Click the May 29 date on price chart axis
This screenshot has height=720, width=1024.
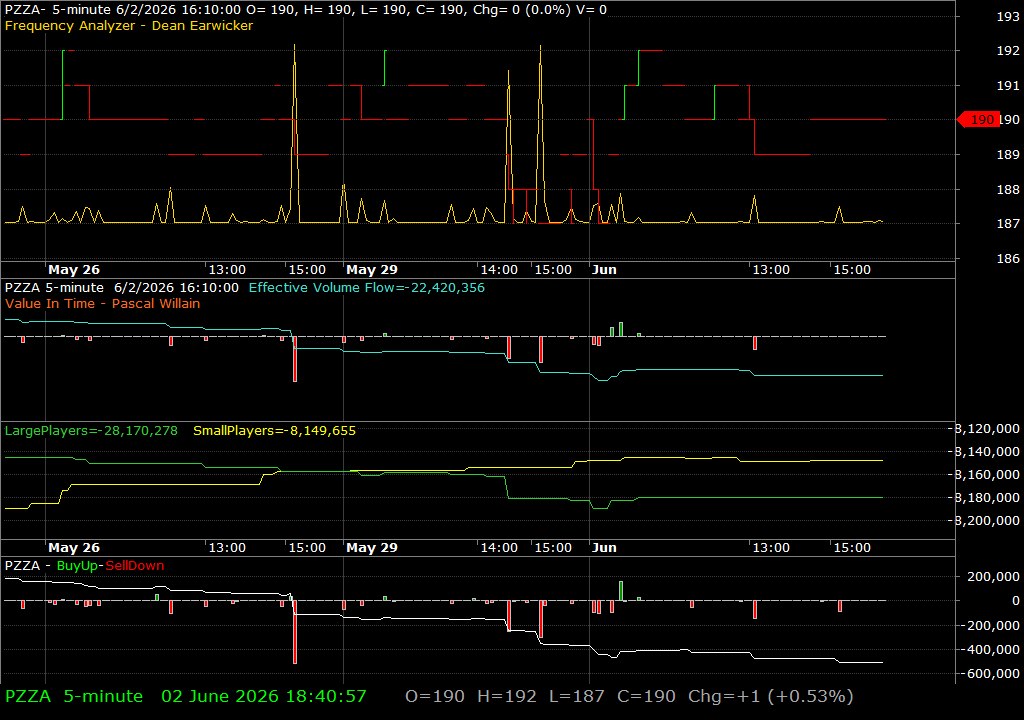[372, 270]
